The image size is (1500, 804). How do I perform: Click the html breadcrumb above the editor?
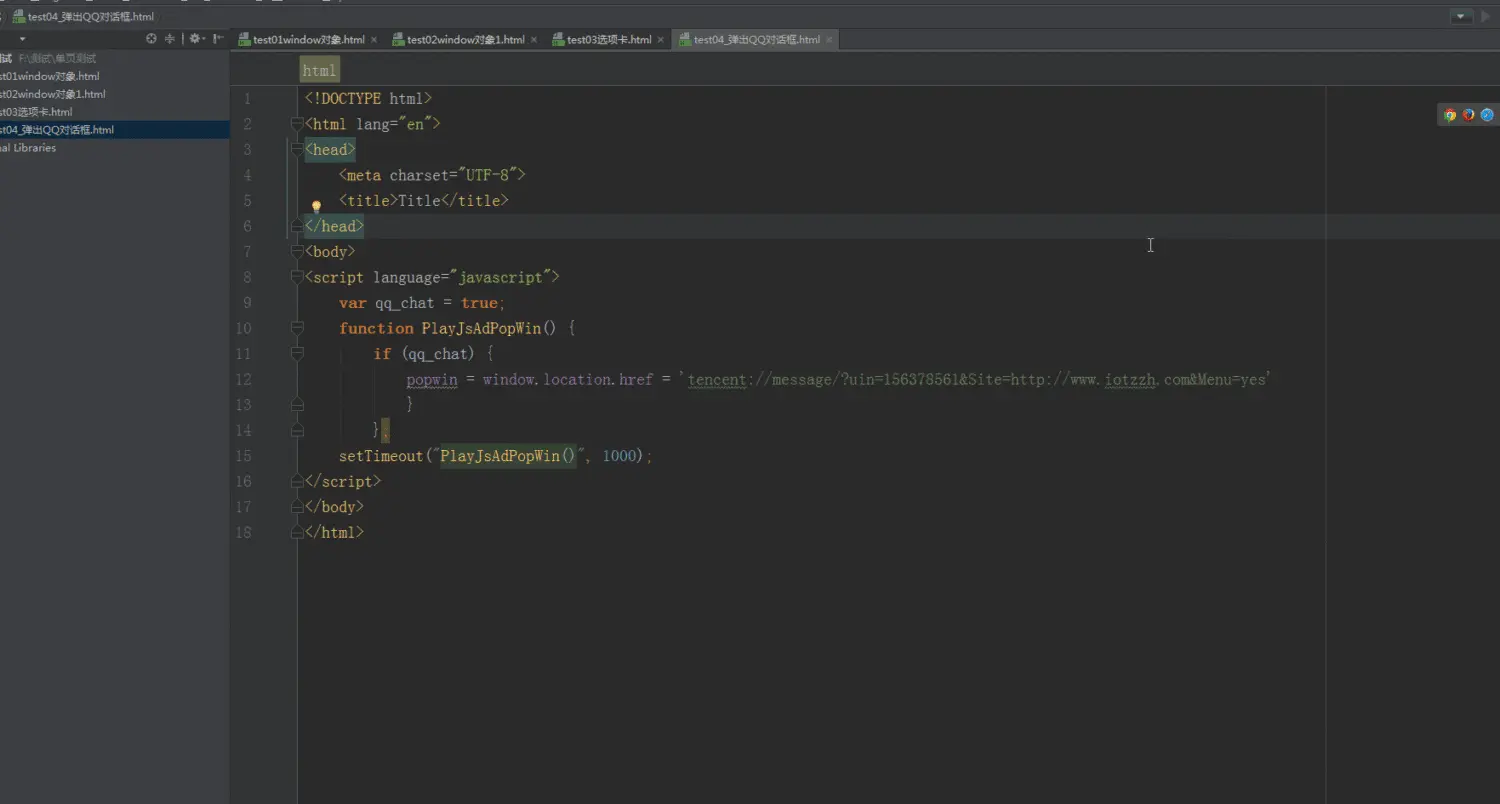tap(320, 70)
